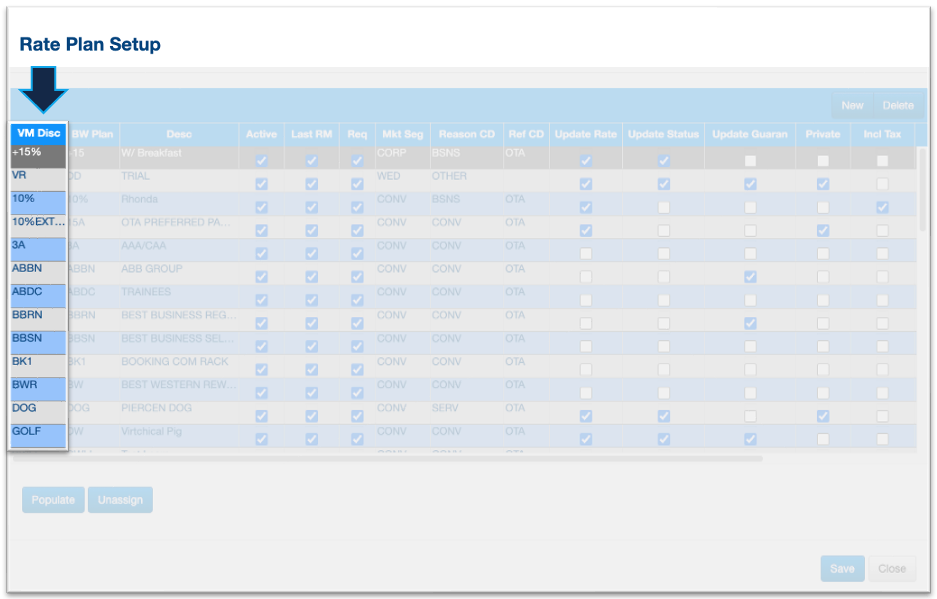The image size is (937, 599).
Task: Click the Update Rate column header
Action: click(x=585, y=134)
